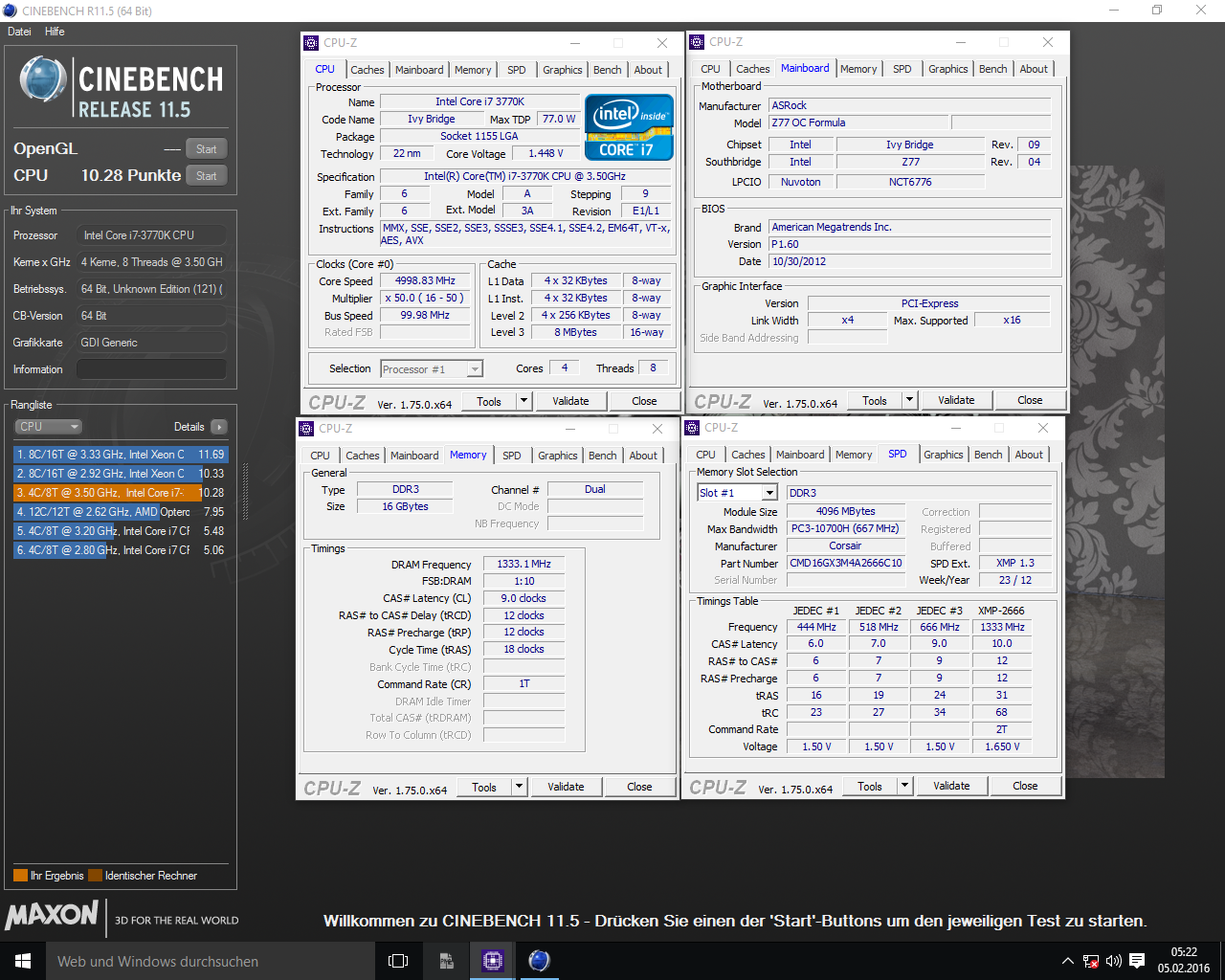Select ranking entry 4C/8T @ 2.80 GHz

[x=121, y=550]
